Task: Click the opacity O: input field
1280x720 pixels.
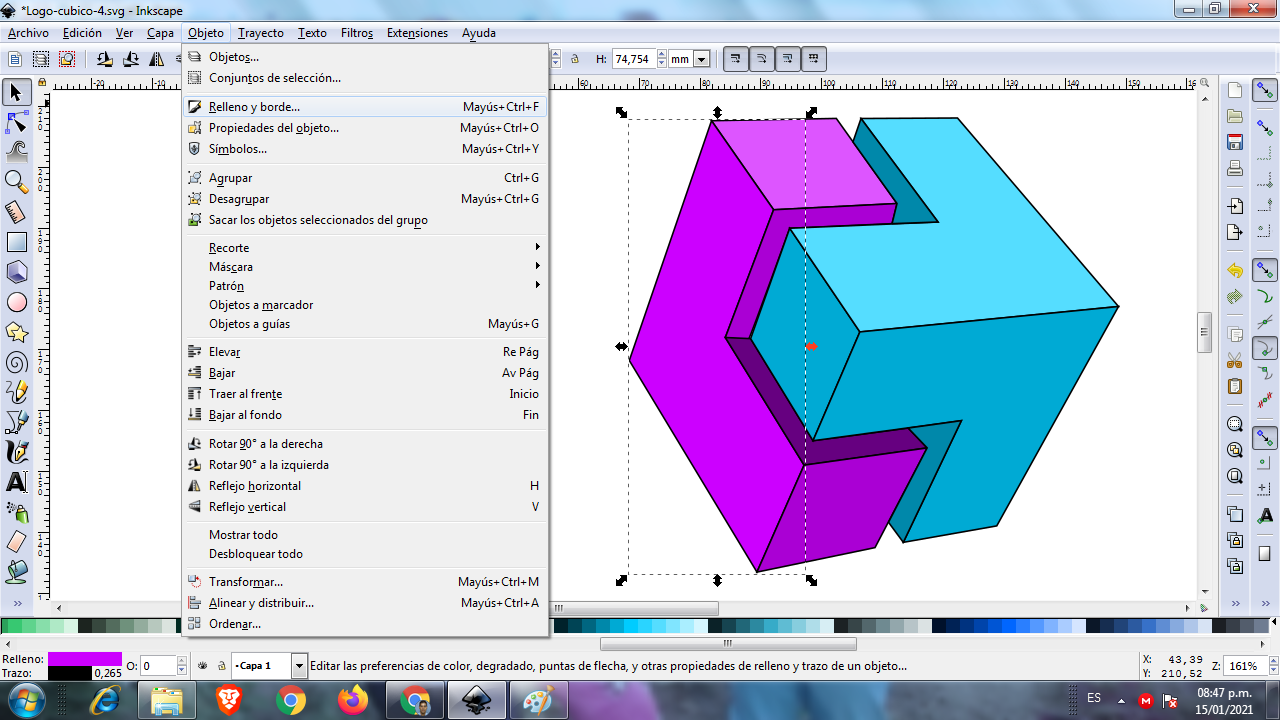Action: 158,666
